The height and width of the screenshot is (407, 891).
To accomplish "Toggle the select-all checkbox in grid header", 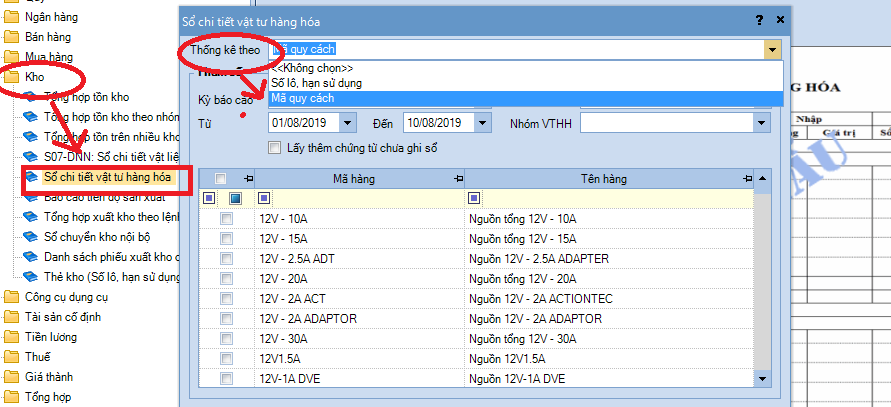I will click(x=220, y=178).
